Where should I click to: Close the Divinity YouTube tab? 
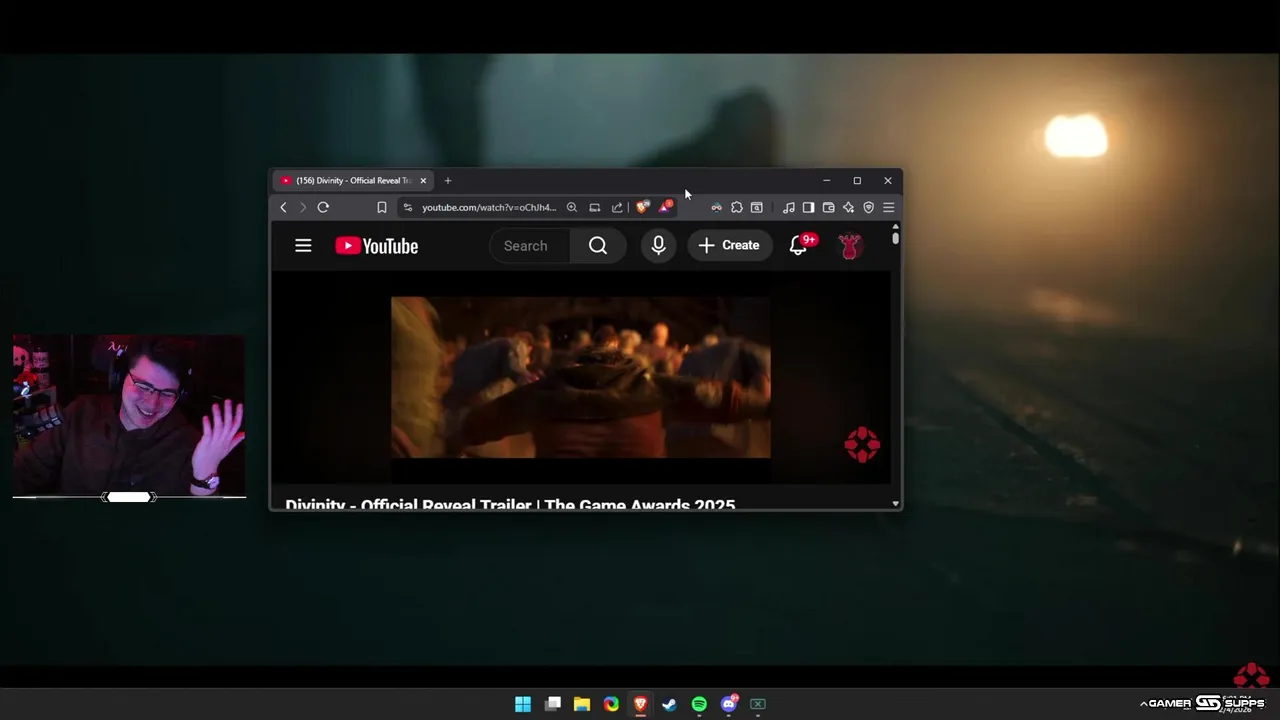[x=423, y=181]
